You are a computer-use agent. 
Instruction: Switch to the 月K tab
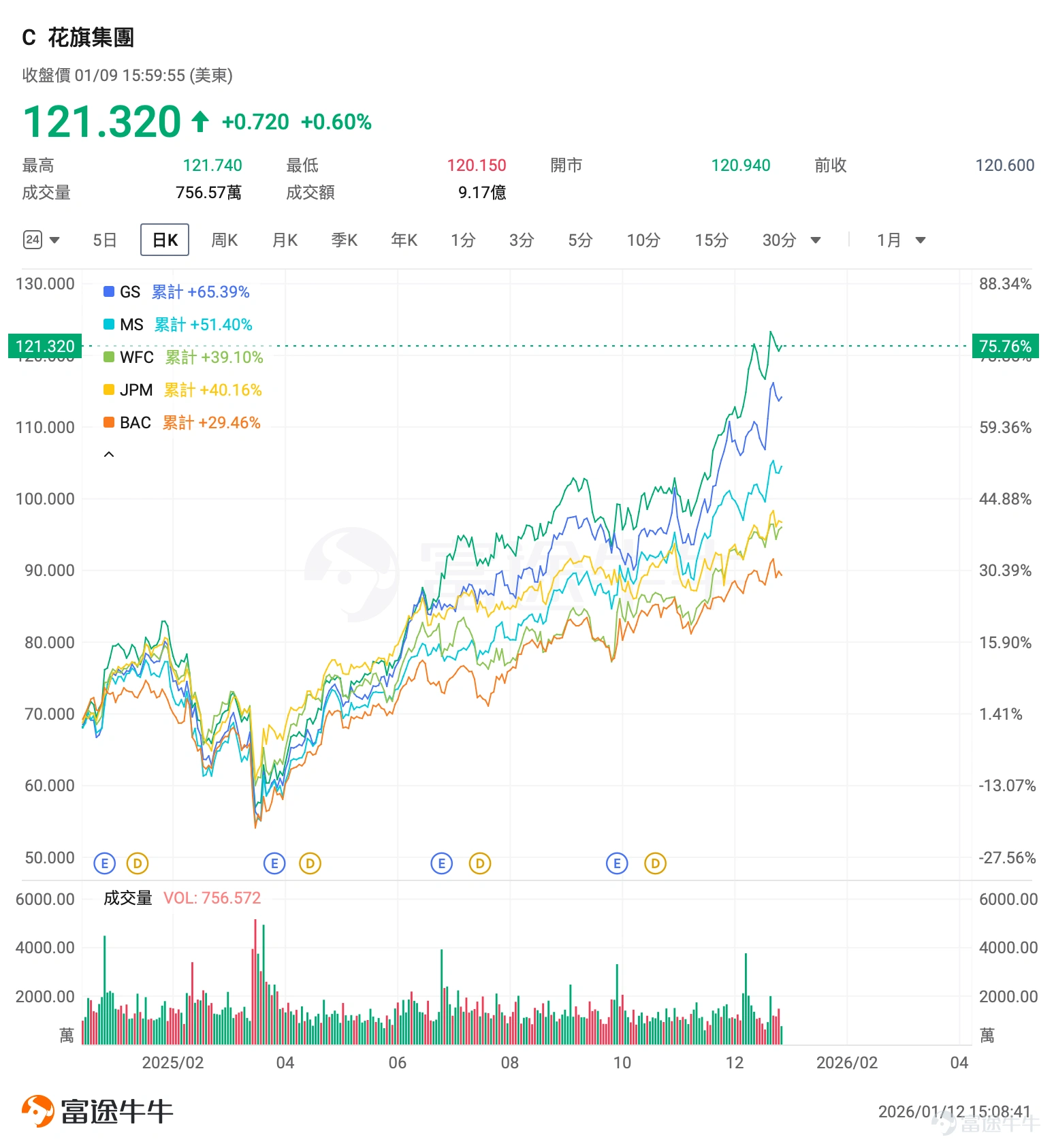[285, 240]
